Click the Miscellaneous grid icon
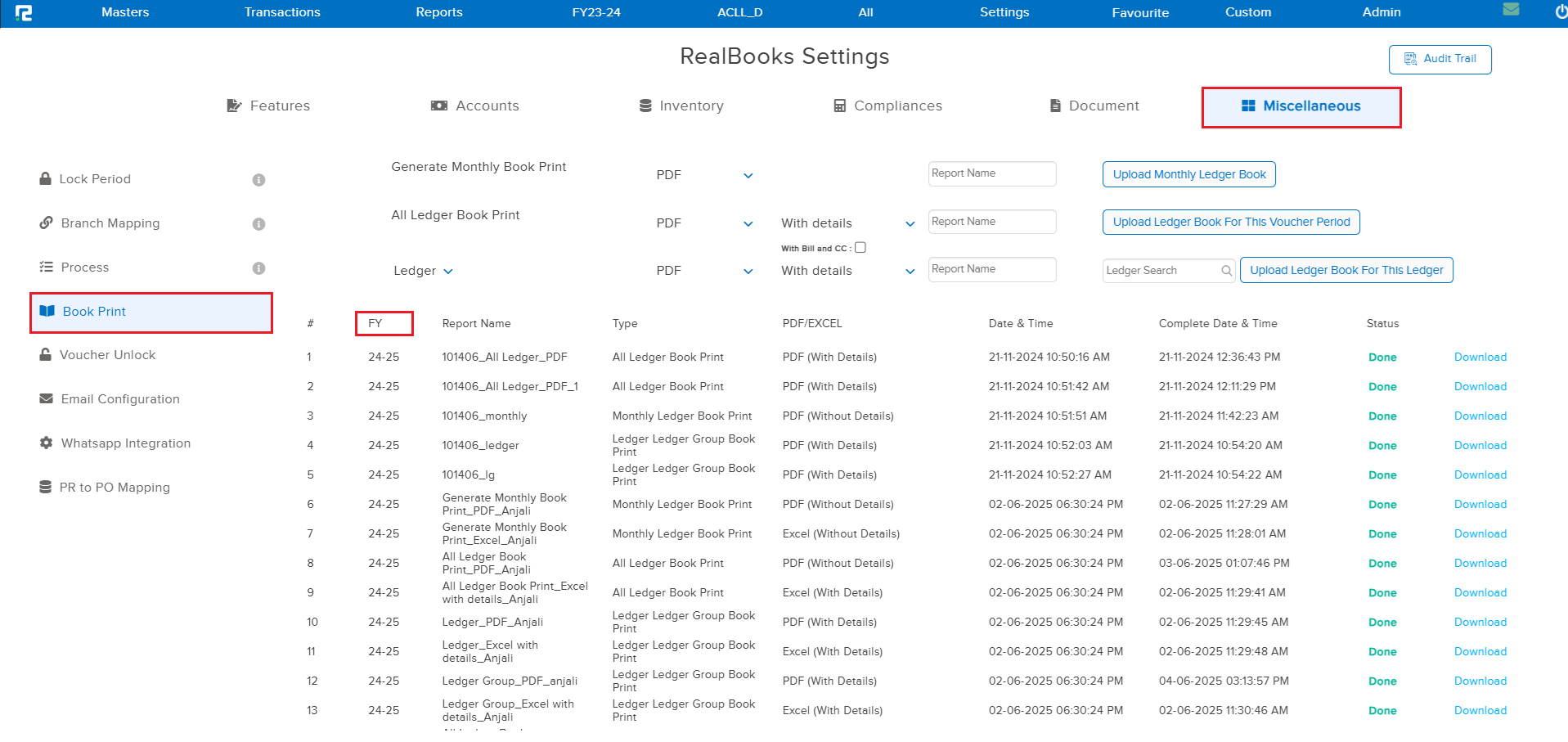The width and height of the screenshot is (1568, 742). (x=1248, y=106)
